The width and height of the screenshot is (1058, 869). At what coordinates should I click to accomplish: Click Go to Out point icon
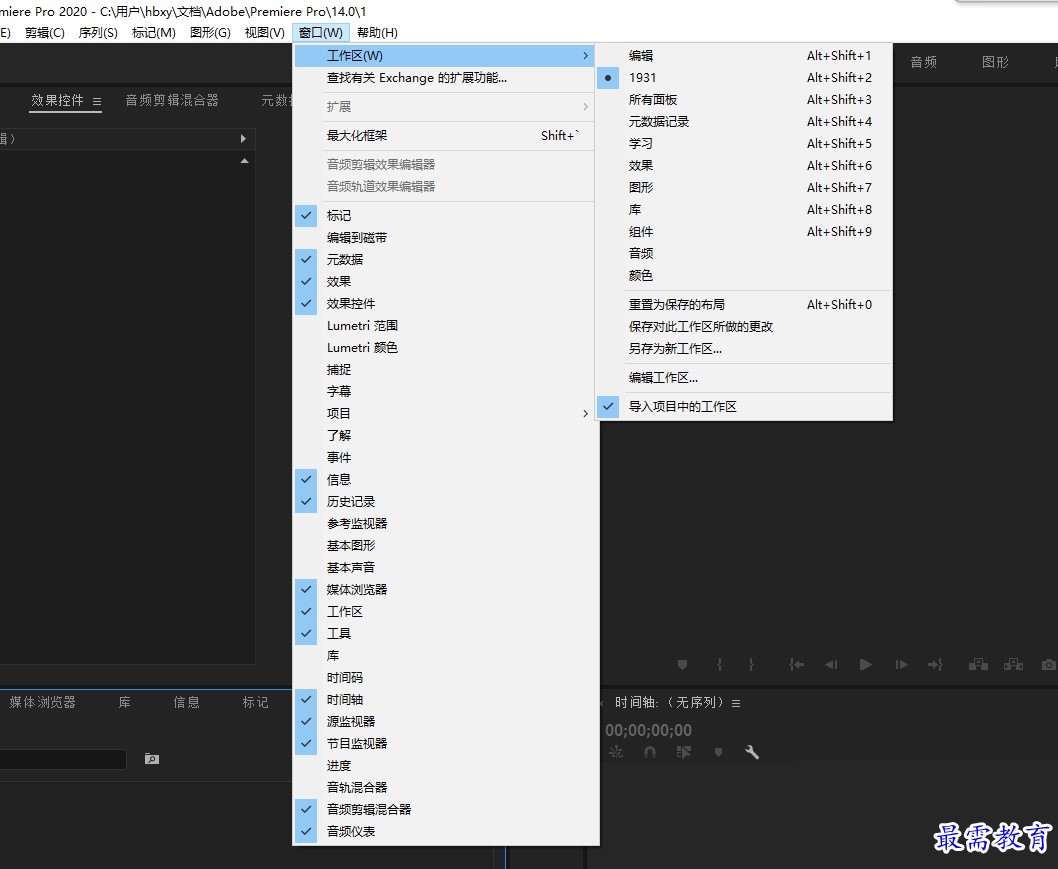(935, 665)
